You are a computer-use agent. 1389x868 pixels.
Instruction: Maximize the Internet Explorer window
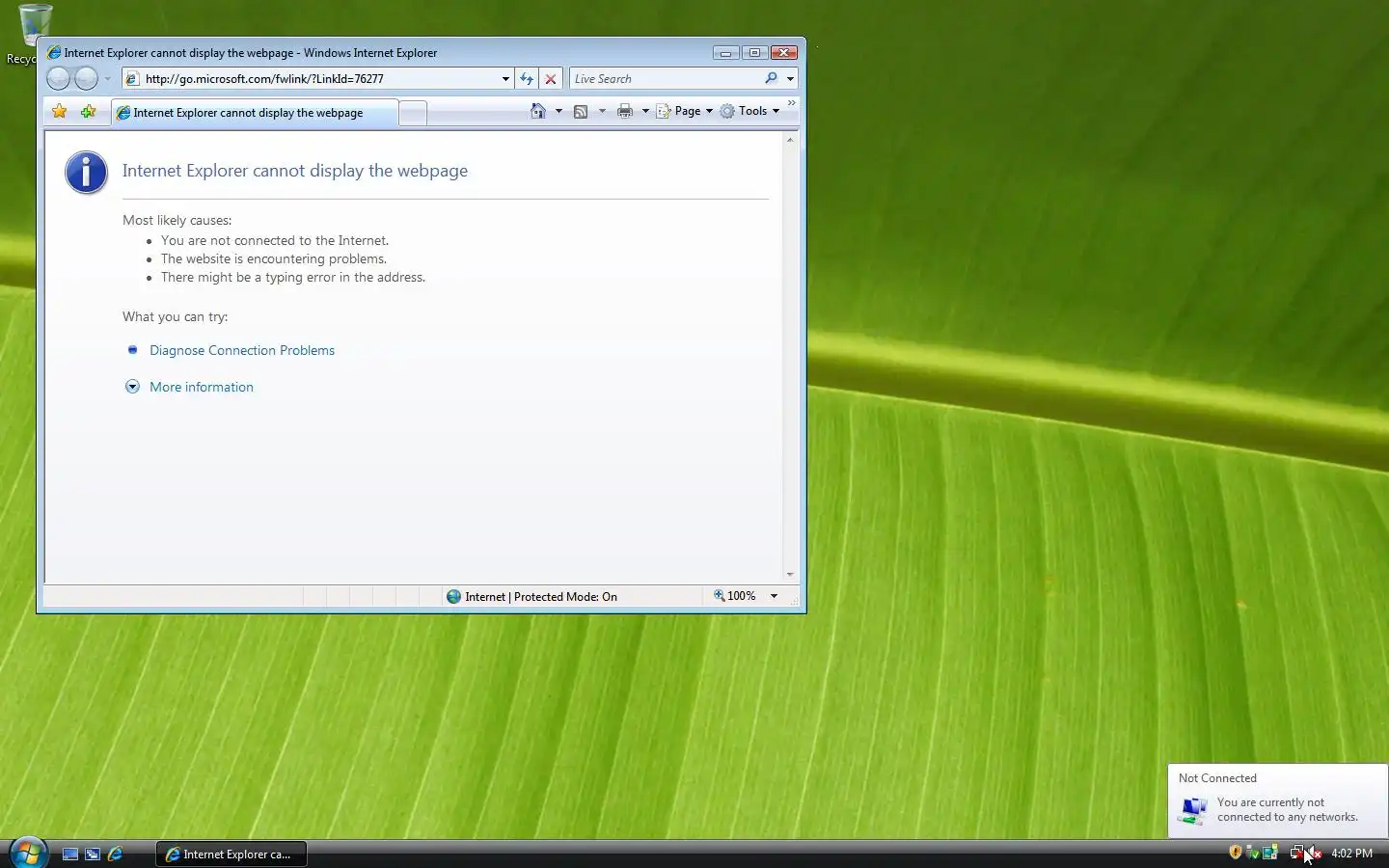755,52
